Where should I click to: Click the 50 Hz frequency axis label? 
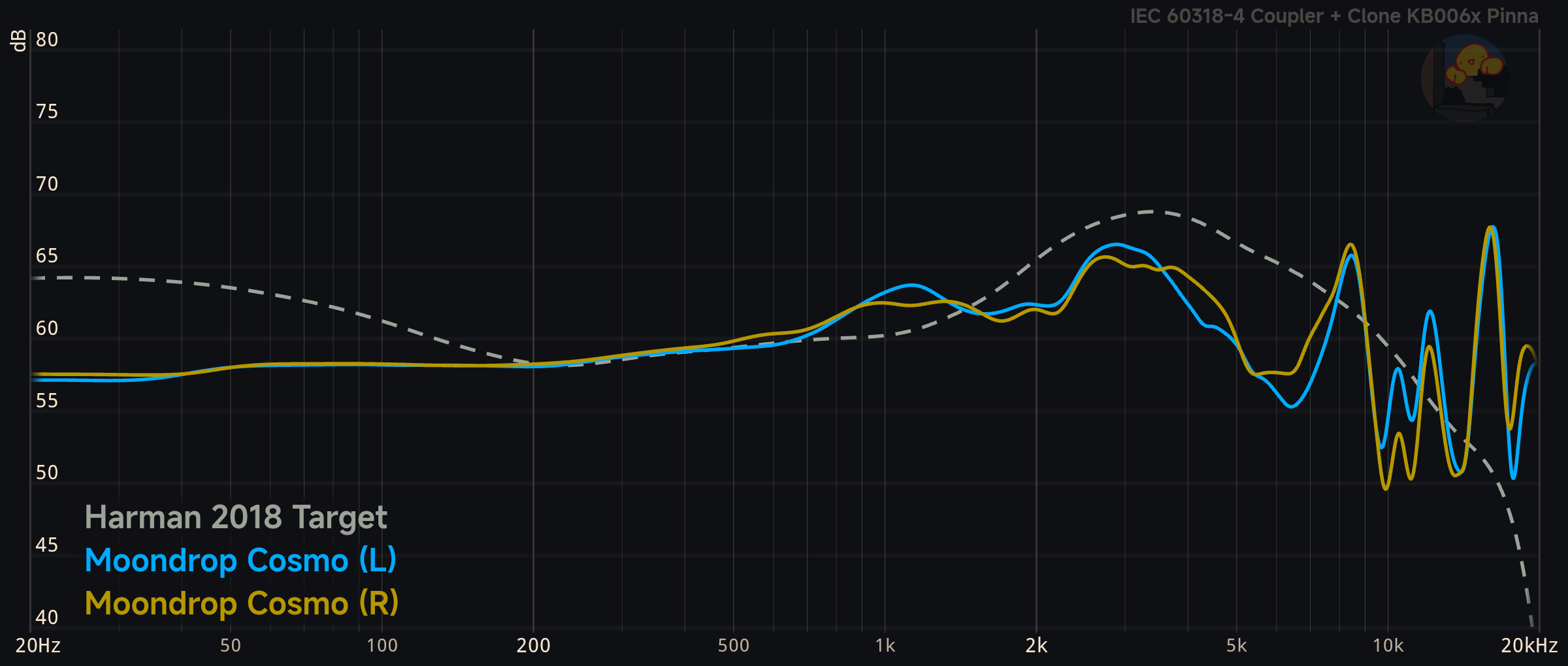[231, 646]
